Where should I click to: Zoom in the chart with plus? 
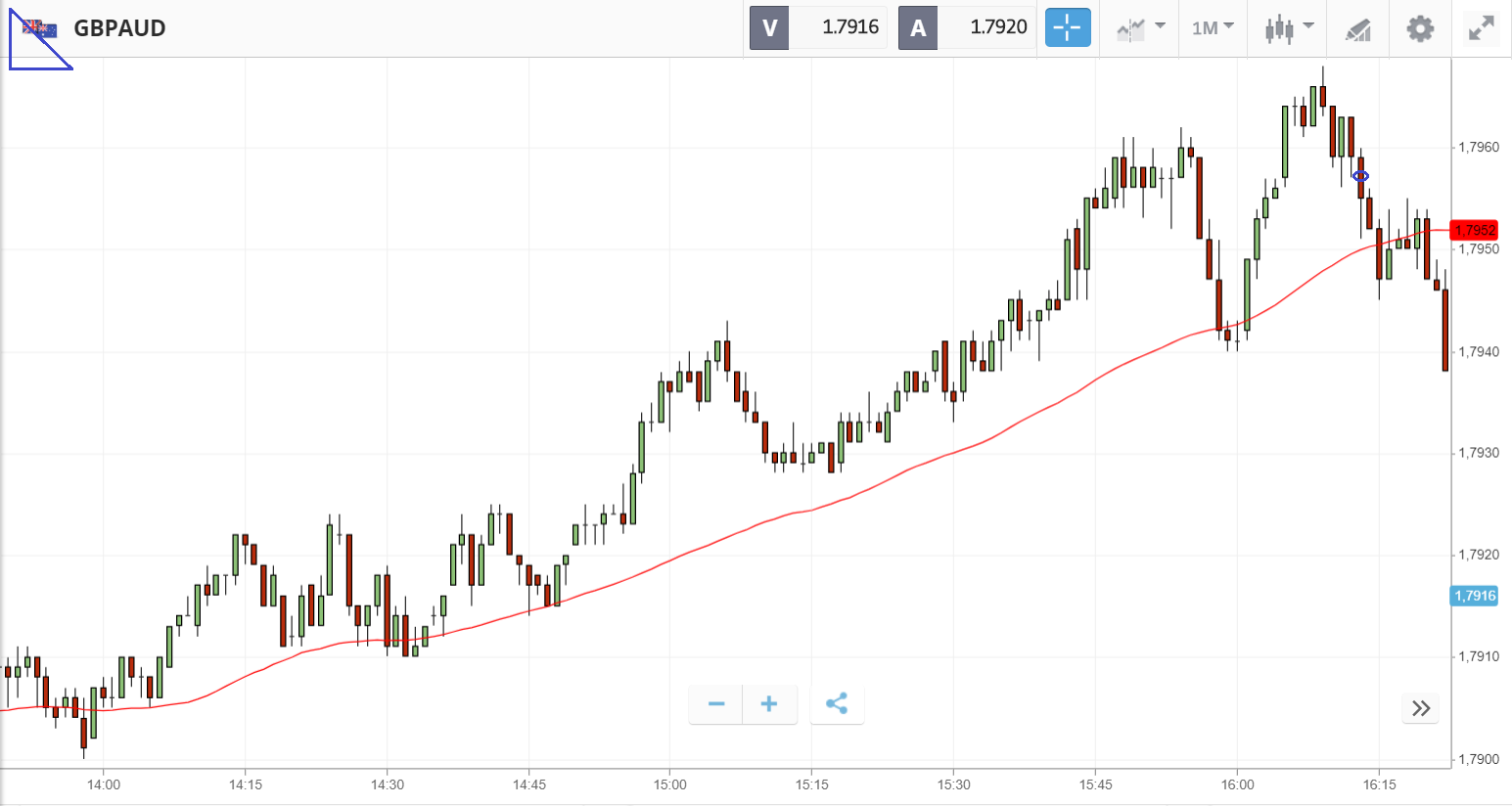769,704
